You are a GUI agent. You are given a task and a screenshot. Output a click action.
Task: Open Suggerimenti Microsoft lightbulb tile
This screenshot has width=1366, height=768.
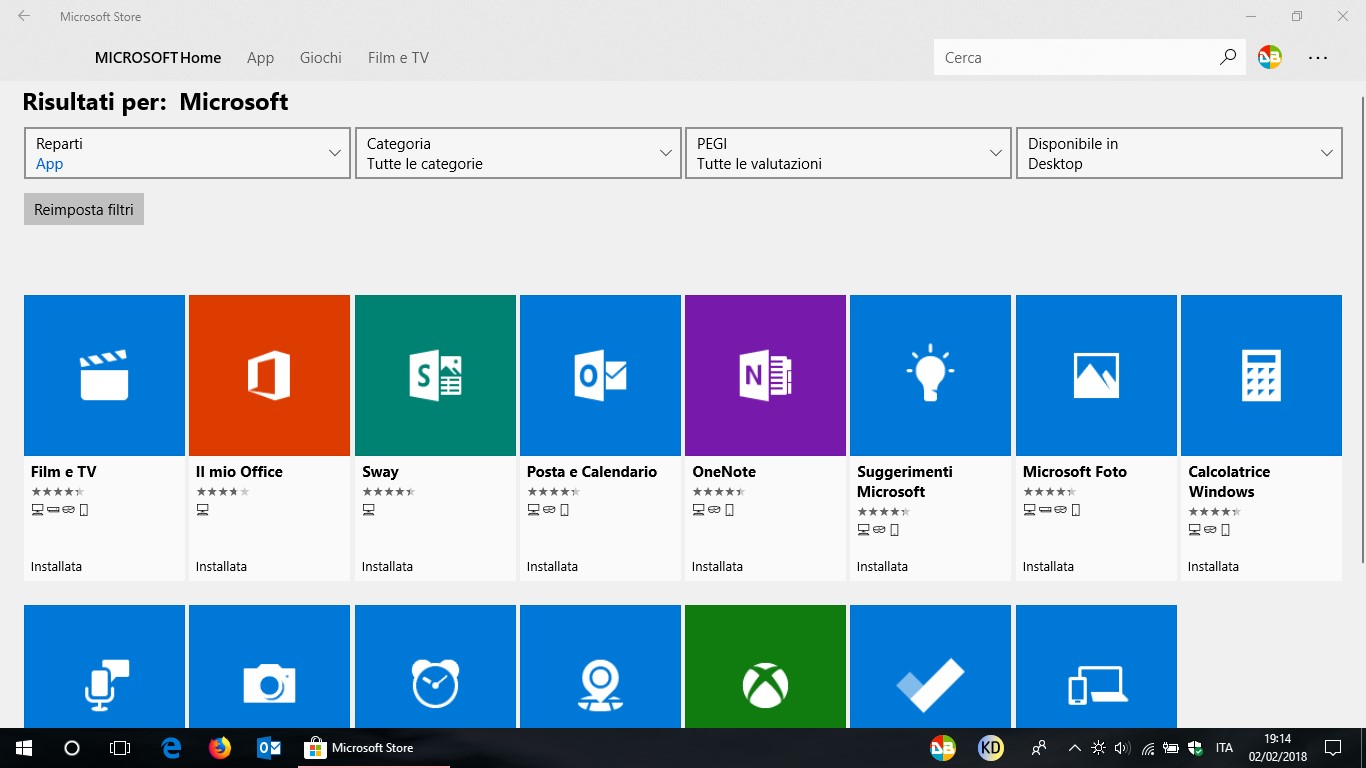click(x=930, y=437)
